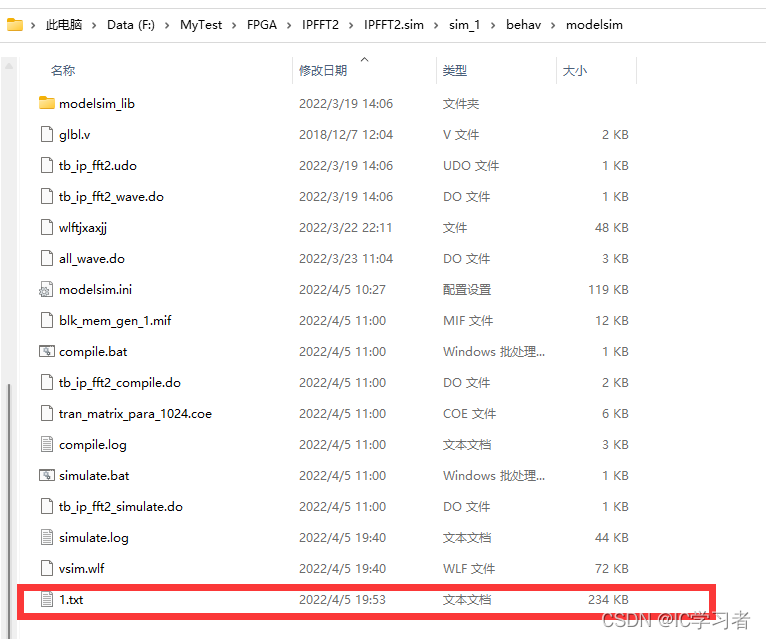
Task: Select the modelsim_lib folder name
Action: coord(97,103)
